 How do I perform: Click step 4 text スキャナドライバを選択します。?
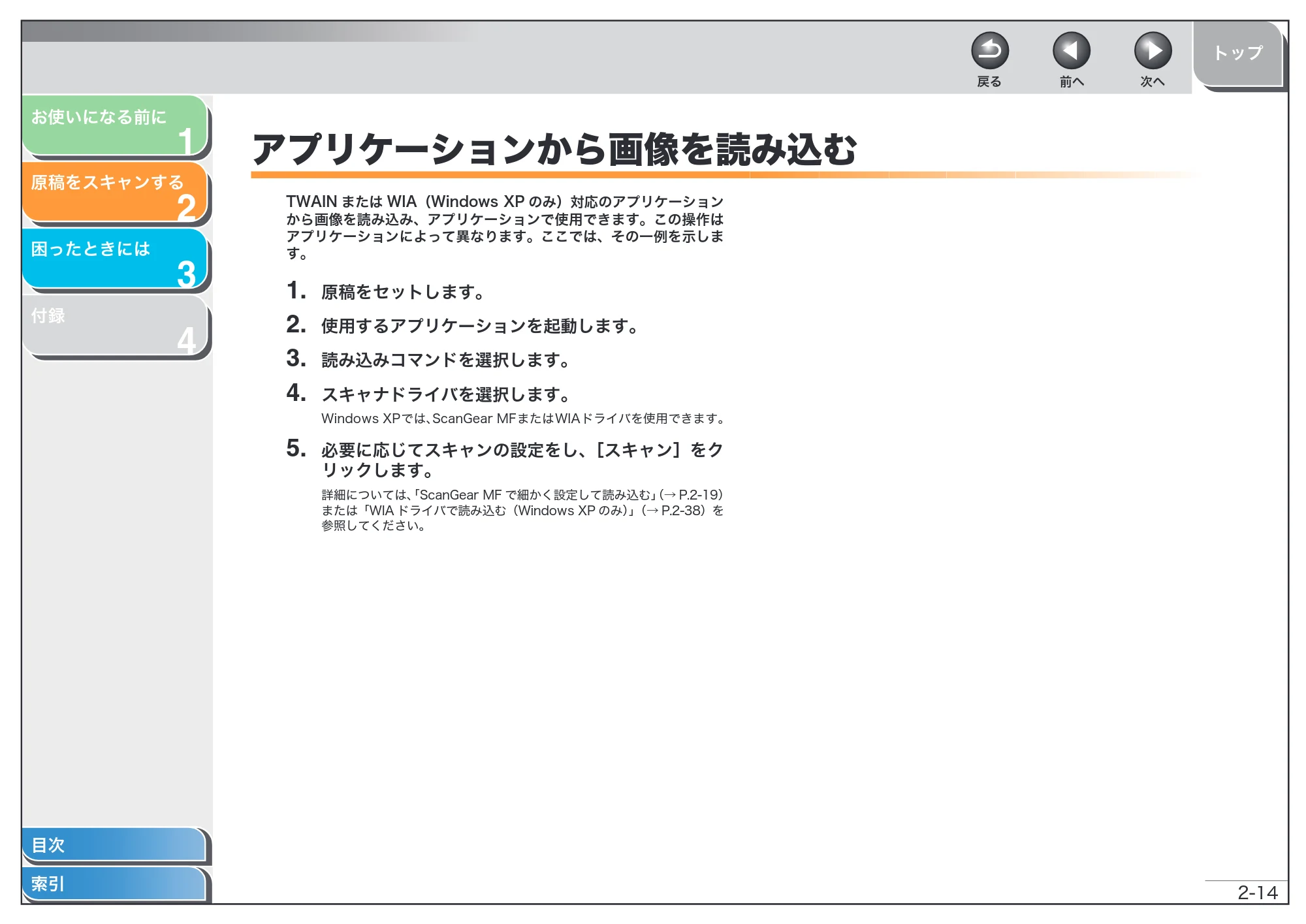tap(445, 394)
